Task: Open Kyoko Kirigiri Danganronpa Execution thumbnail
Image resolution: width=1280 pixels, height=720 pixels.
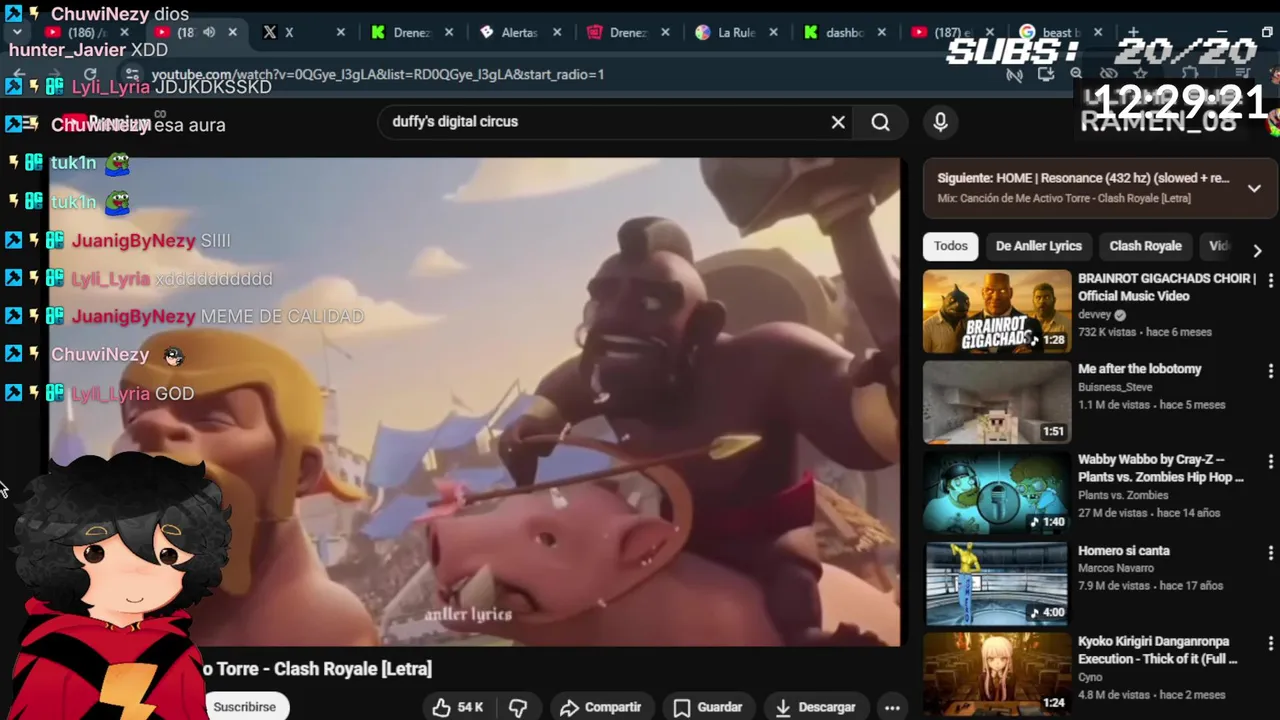Action: coord(997,675)
